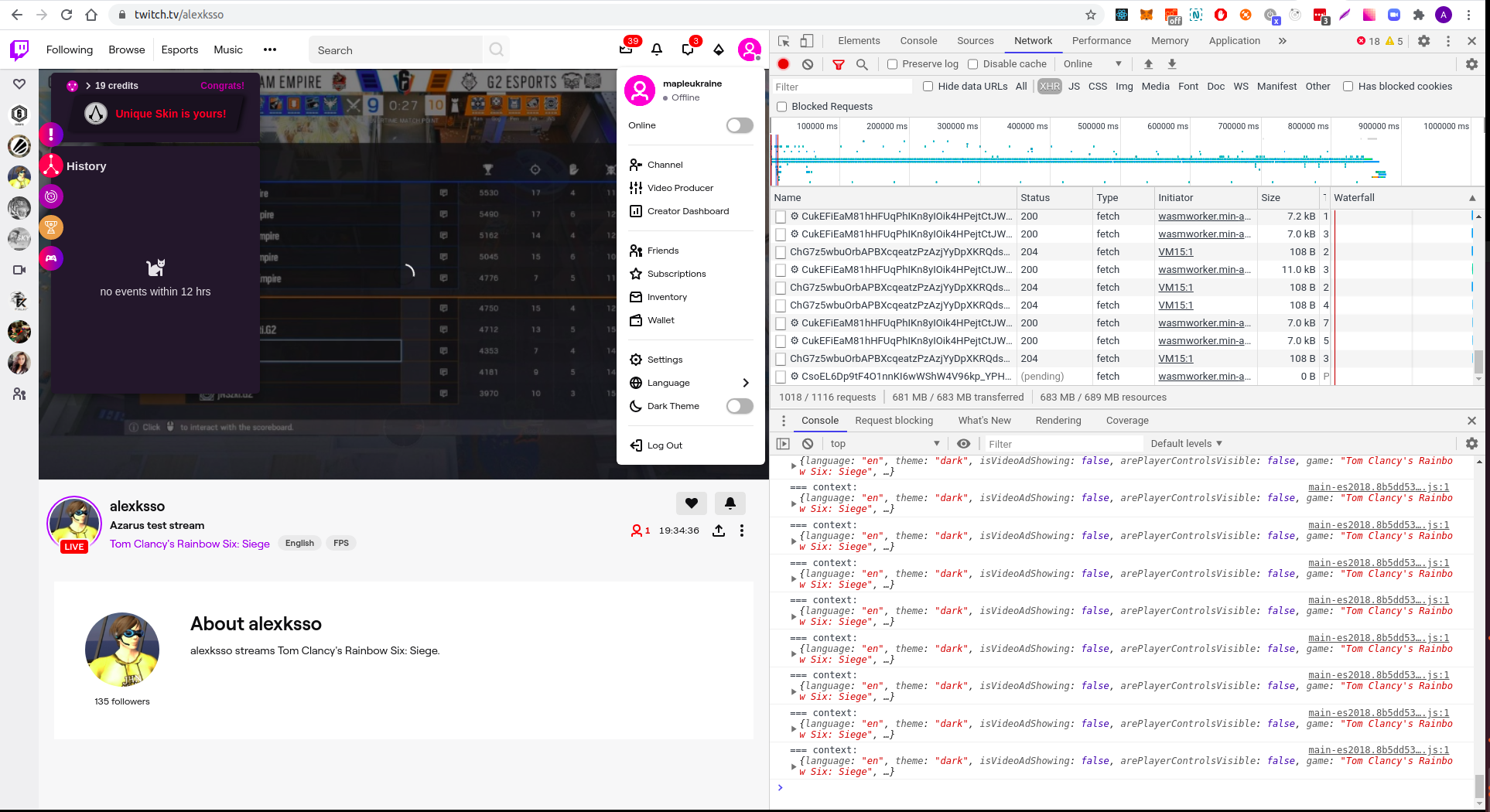Open the Default levels dropdown
The width and height of the screenshot is (1490, 812).
click(x=1186, y=443)
